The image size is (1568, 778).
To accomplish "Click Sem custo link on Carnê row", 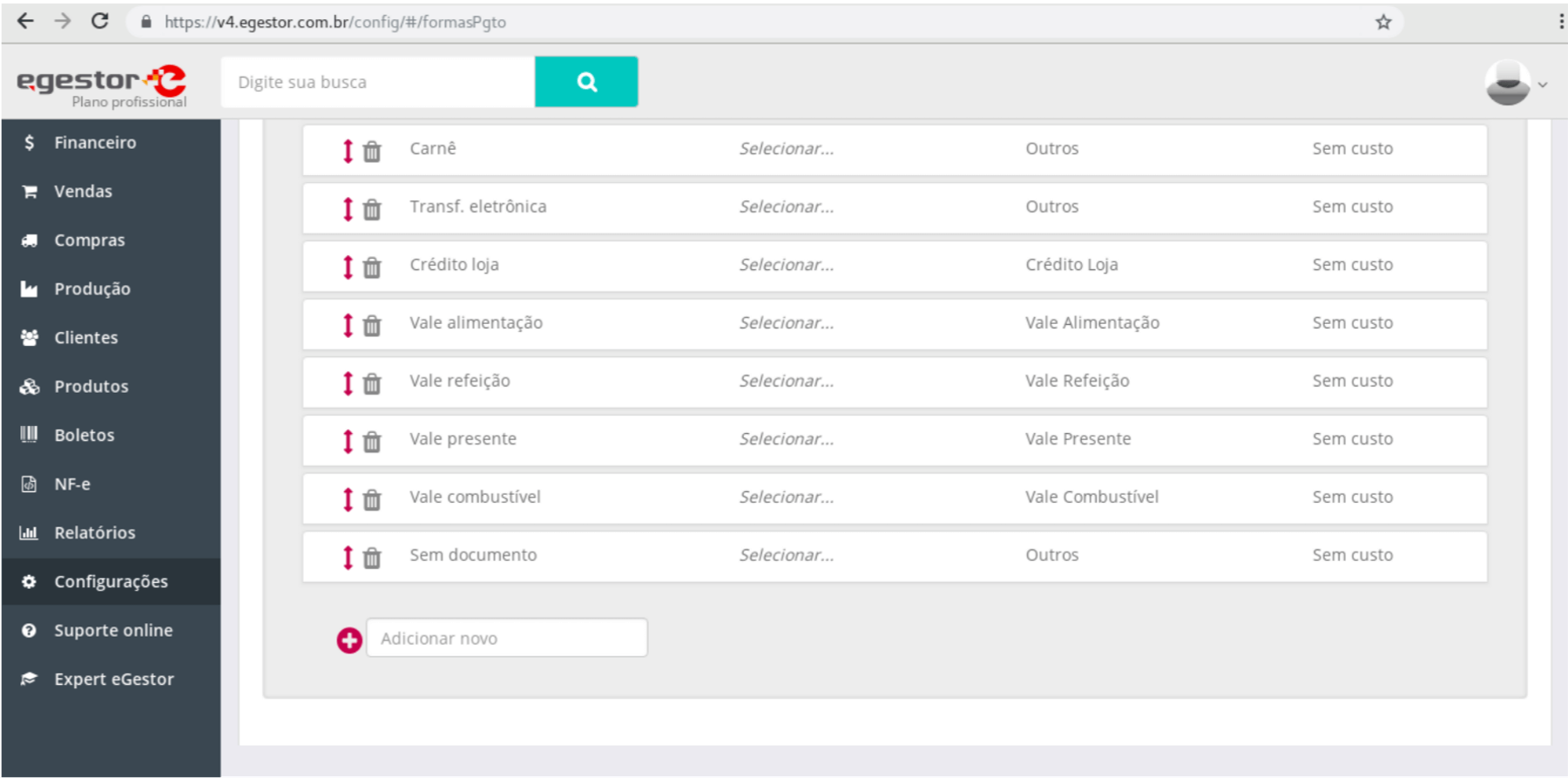I will pyautogui.click(x=1352, y=148).
